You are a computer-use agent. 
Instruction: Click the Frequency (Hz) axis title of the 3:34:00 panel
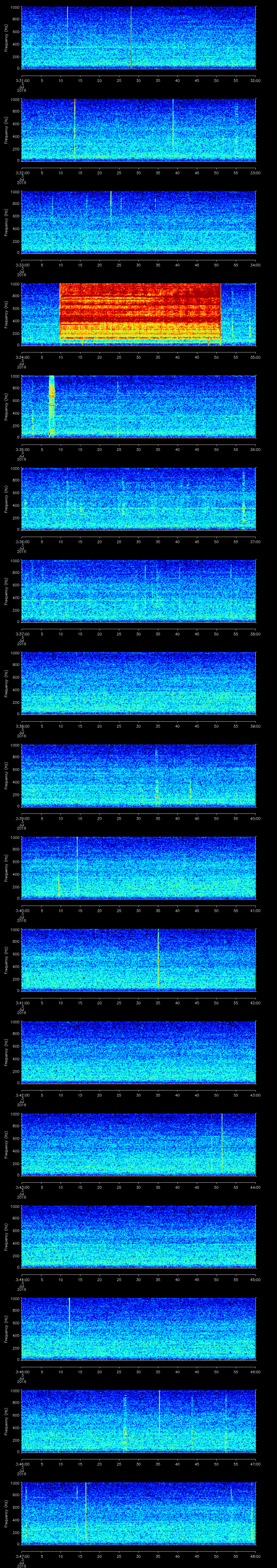pos(7,314)
